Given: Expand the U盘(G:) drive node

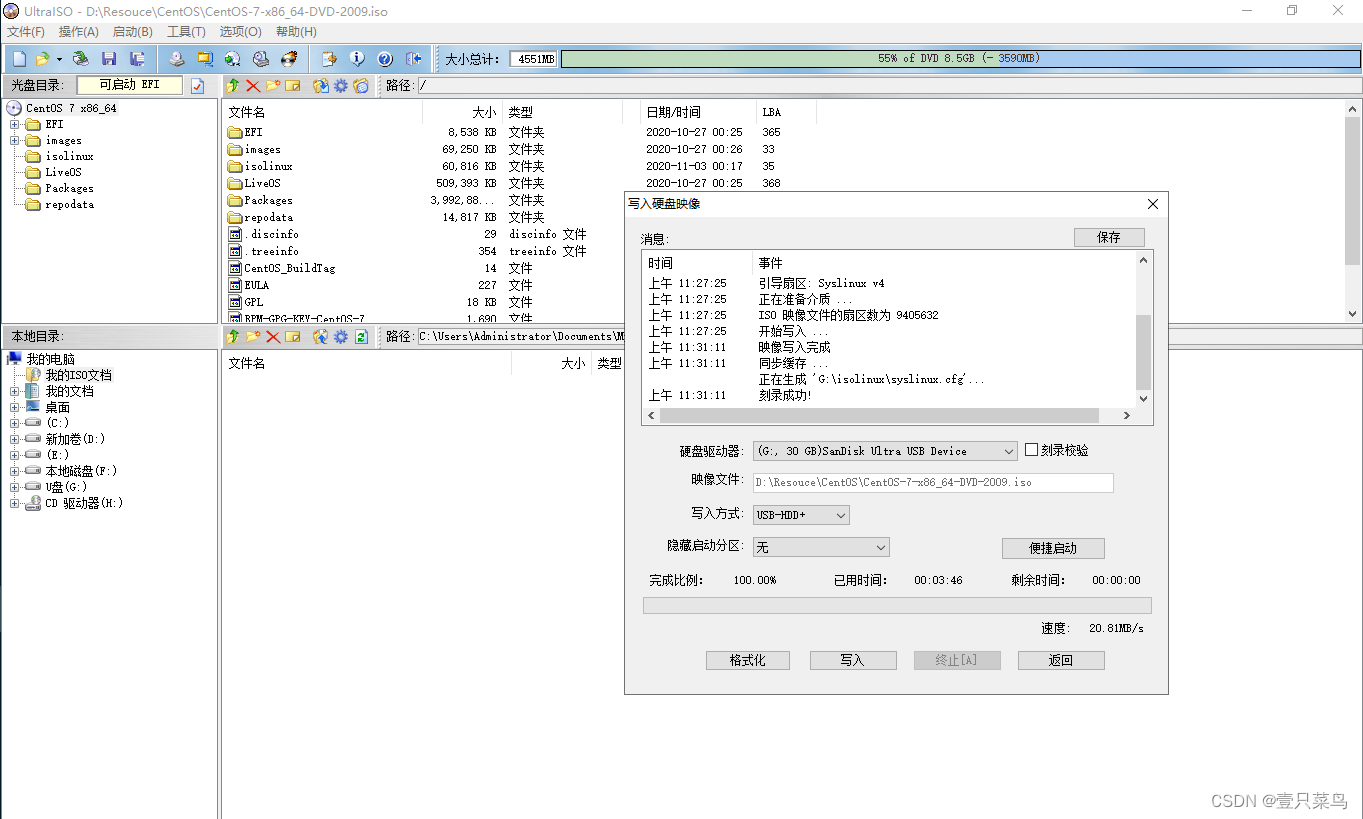Looking at the screenshot, I should [15, 488].
